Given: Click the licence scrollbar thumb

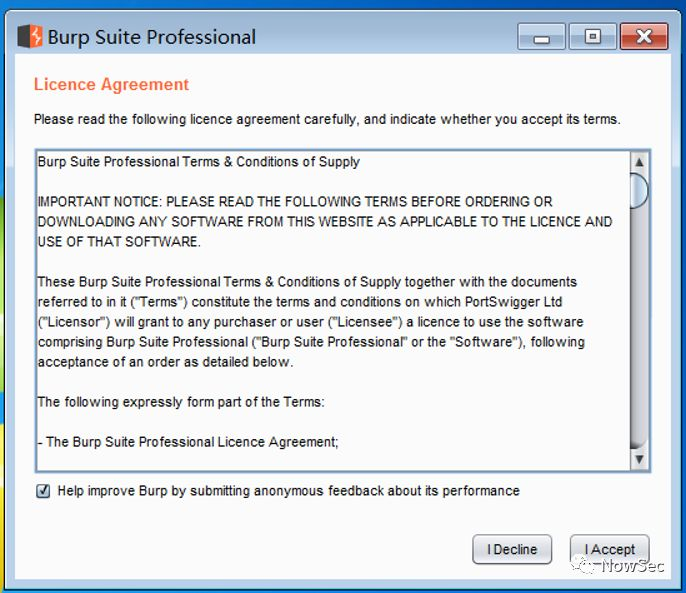Looking at the screenshot, I should (x=639, y=190).
